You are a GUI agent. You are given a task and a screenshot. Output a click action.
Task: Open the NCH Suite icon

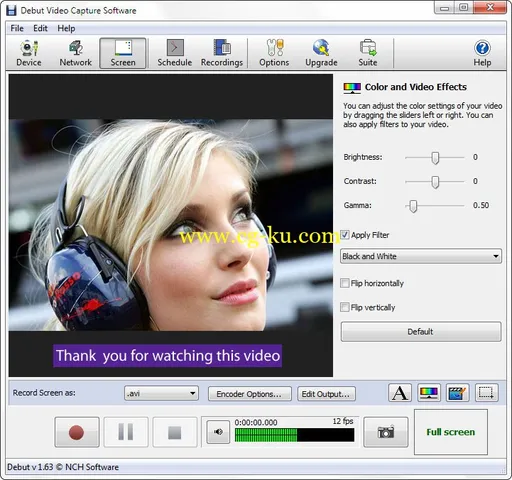368,53
